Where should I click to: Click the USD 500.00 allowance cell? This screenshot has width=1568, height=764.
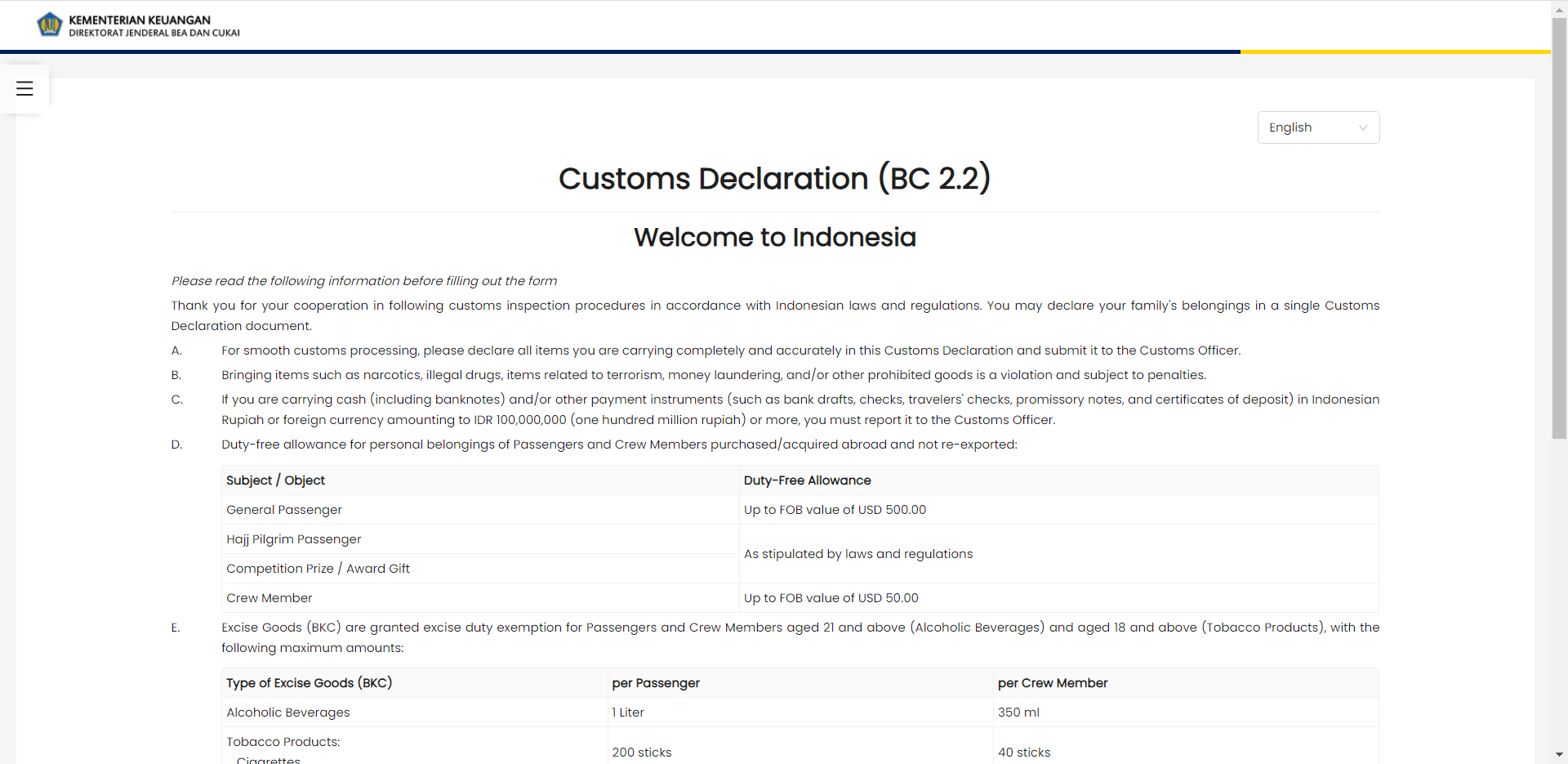click(835, 510)
